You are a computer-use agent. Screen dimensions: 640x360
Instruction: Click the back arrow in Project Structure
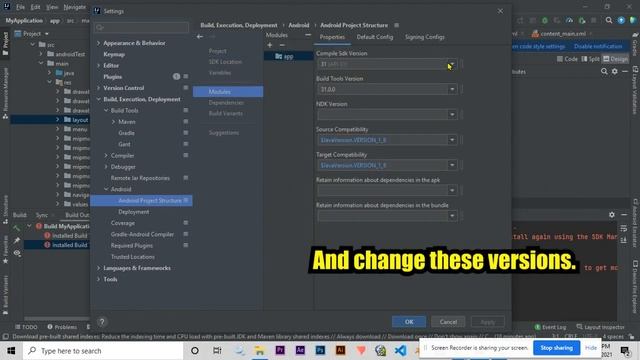[x=200, y=37]
